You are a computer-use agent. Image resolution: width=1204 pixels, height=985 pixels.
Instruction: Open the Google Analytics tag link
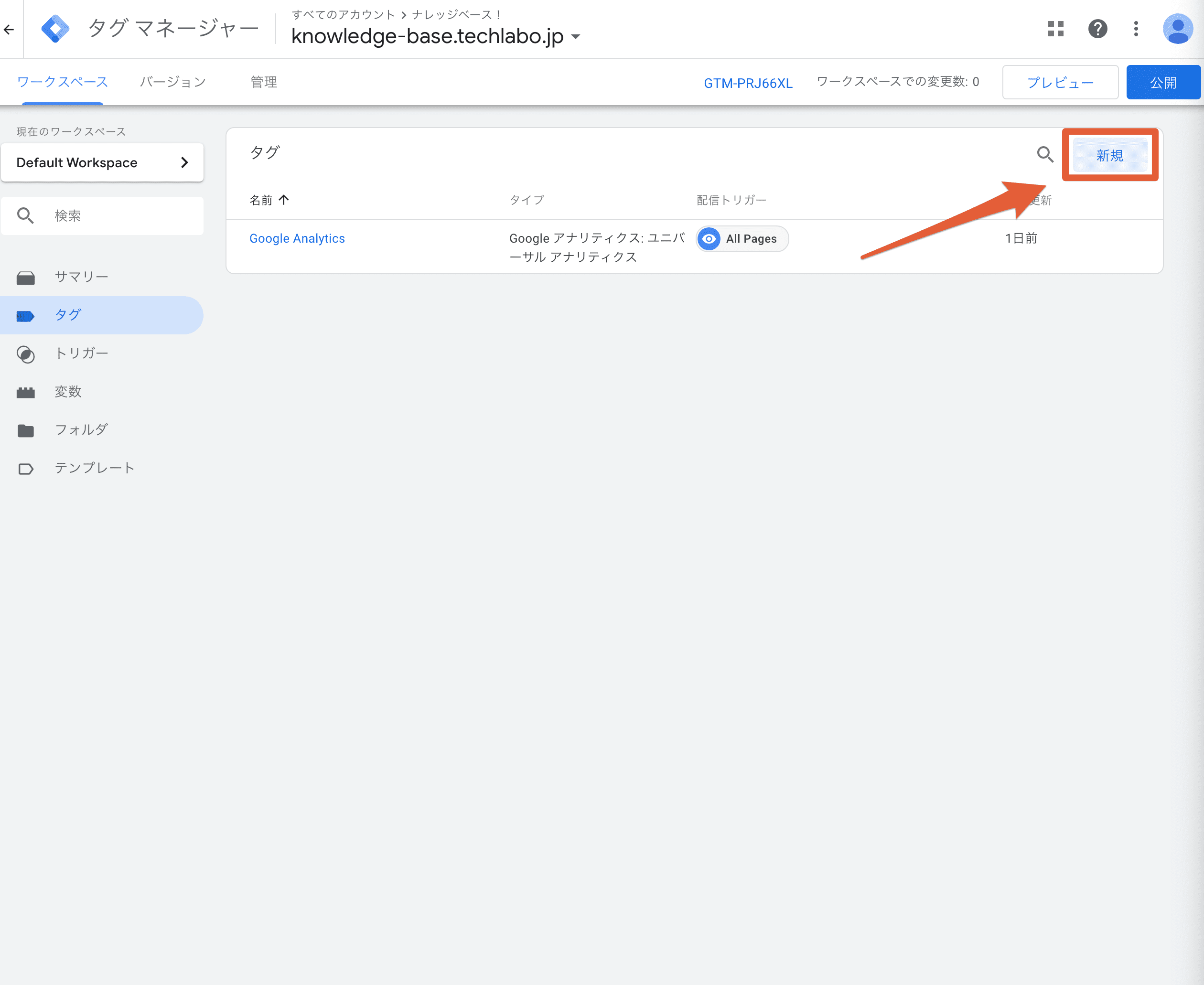(x=297, y=238)
